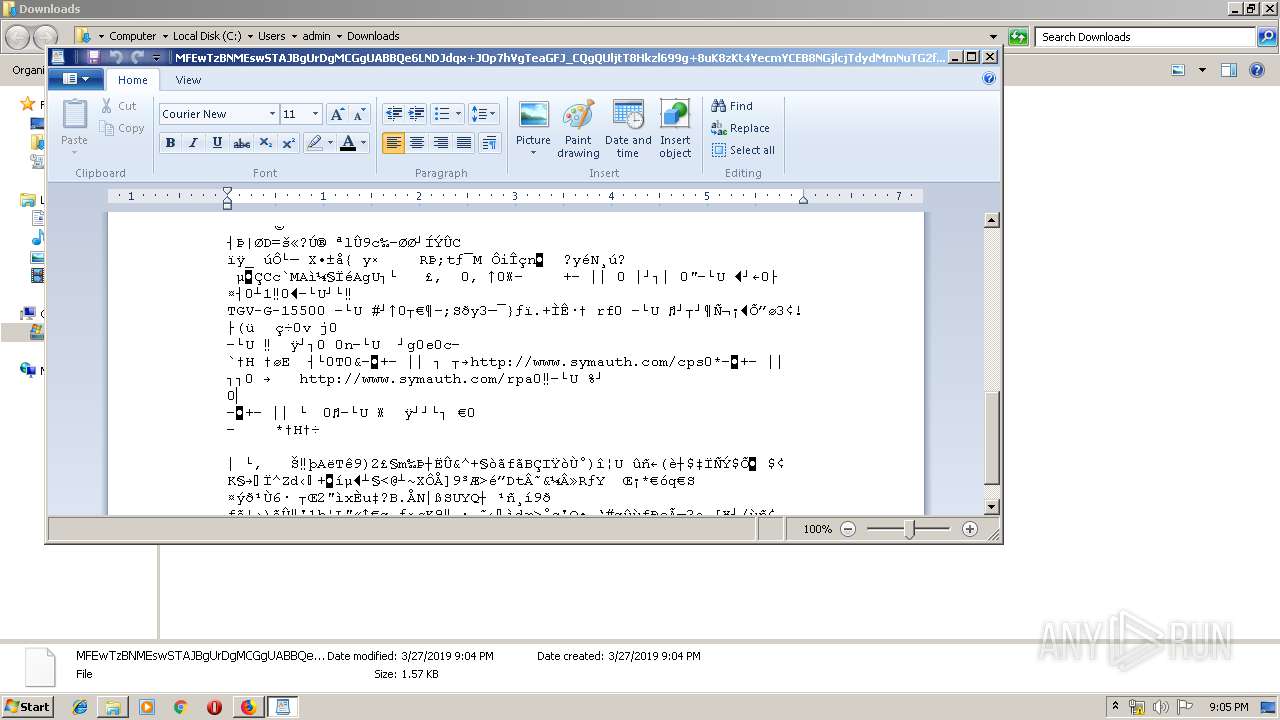Expand the Picture dropdown arrow
Viewport: 1280px width, 720px height.
(x=533, y=153)
